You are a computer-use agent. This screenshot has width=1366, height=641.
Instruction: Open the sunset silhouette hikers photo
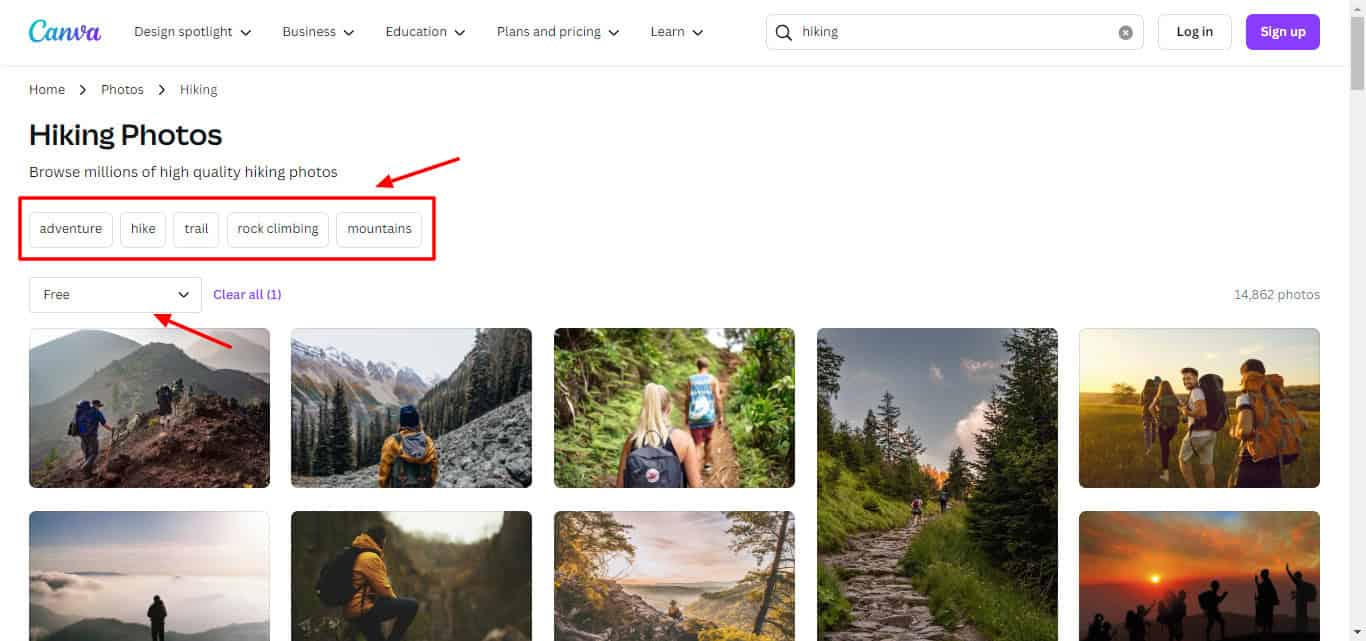click(x=1199, y=575)
